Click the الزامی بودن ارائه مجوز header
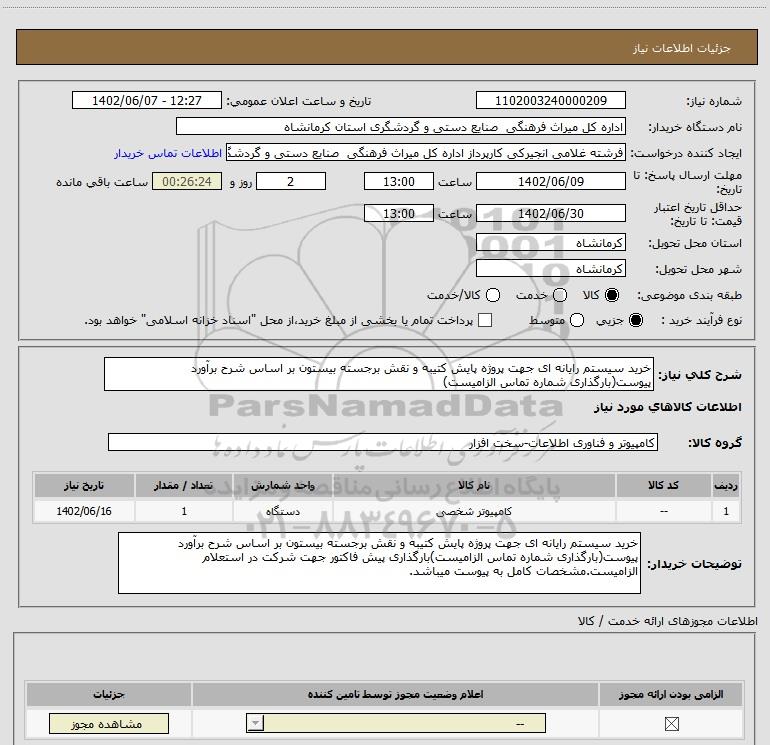The width and height of the screenshot is (770, 745). pyautogui.click(x=671, y=694)
